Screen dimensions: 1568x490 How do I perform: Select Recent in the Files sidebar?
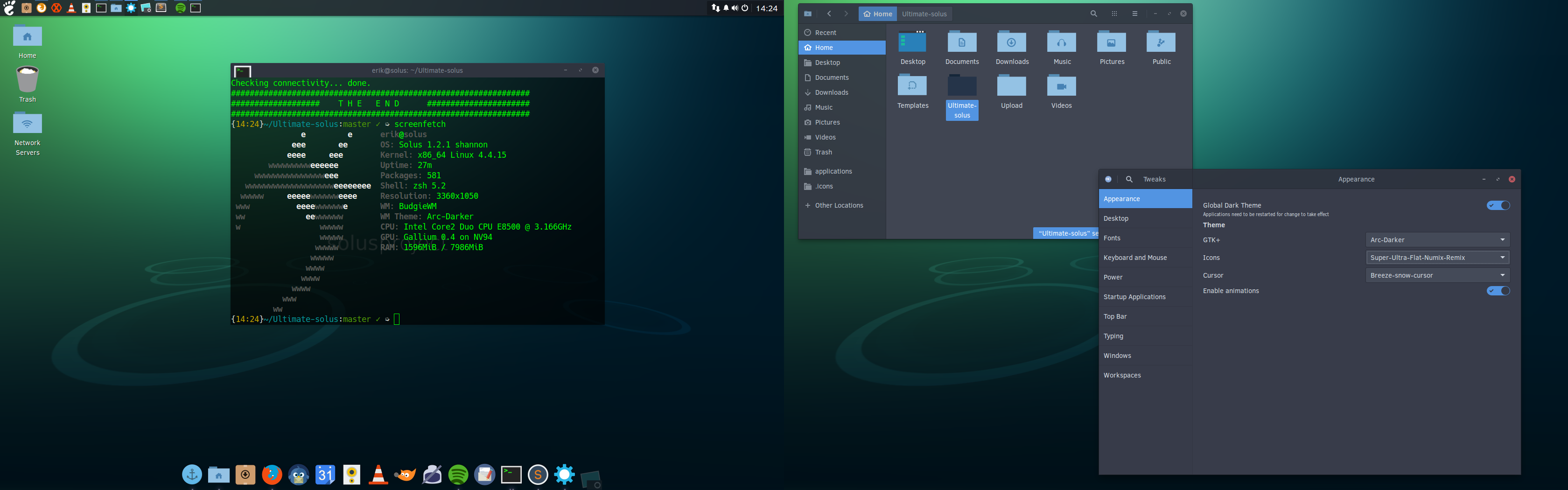(842, 33)
